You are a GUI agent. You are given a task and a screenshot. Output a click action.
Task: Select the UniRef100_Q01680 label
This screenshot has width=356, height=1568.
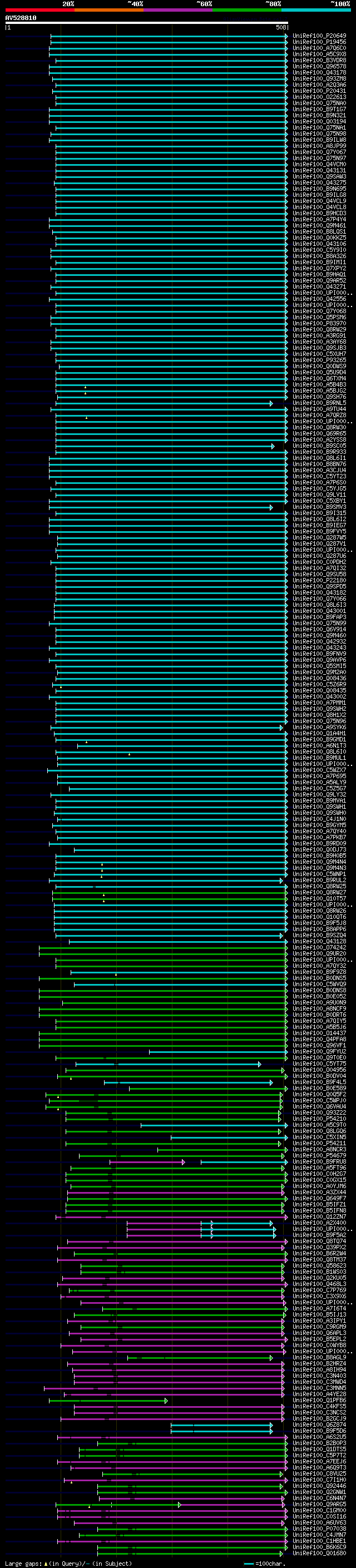tap(319, 1553)
